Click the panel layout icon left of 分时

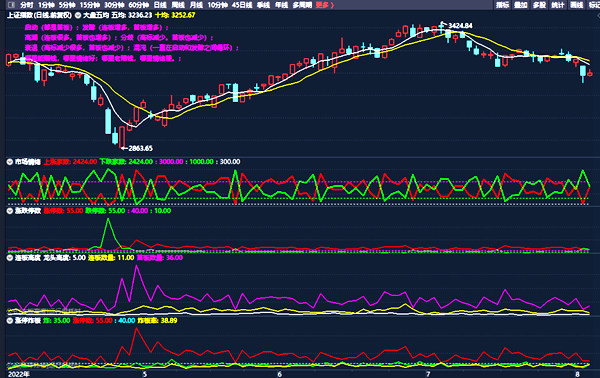coord(11,5)
